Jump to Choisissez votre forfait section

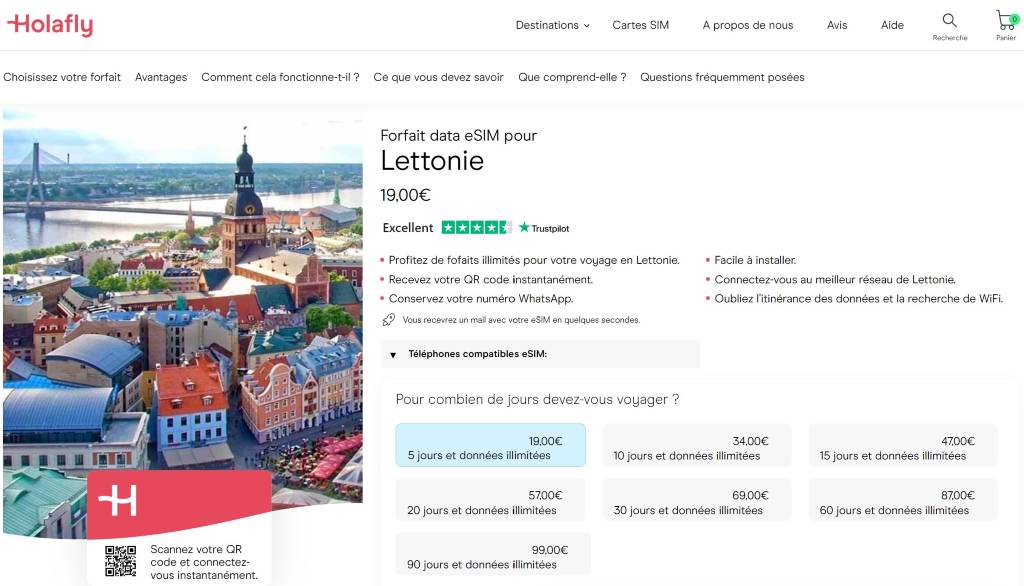62,77
